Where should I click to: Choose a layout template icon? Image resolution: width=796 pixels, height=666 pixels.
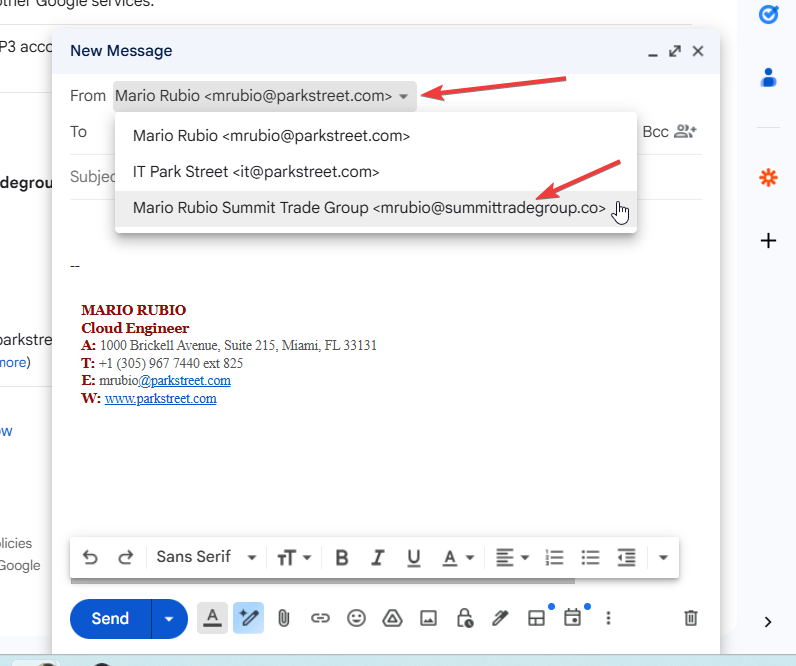pyautogui.click(x=537, y=618)
